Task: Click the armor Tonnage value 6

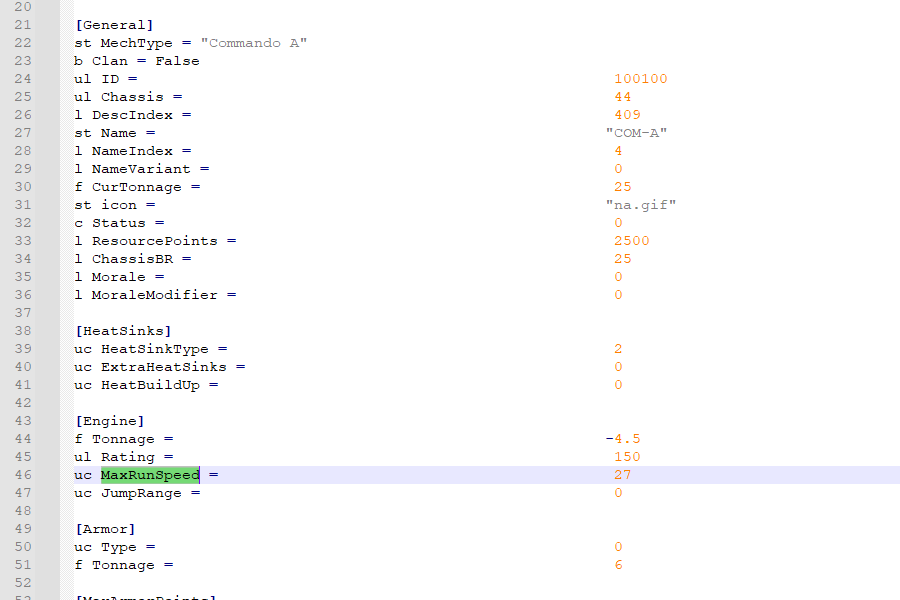Action: (618, 565)
